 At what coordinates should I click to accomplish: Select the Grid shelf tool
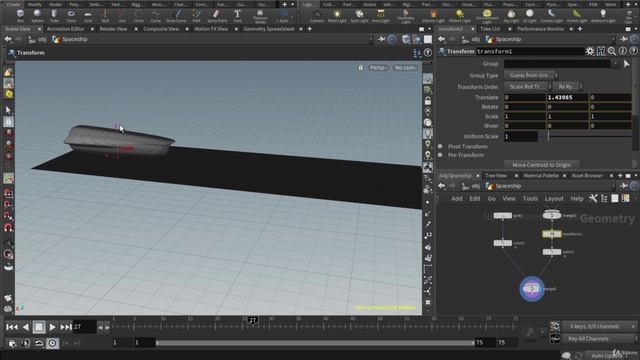tap(88, 16)
